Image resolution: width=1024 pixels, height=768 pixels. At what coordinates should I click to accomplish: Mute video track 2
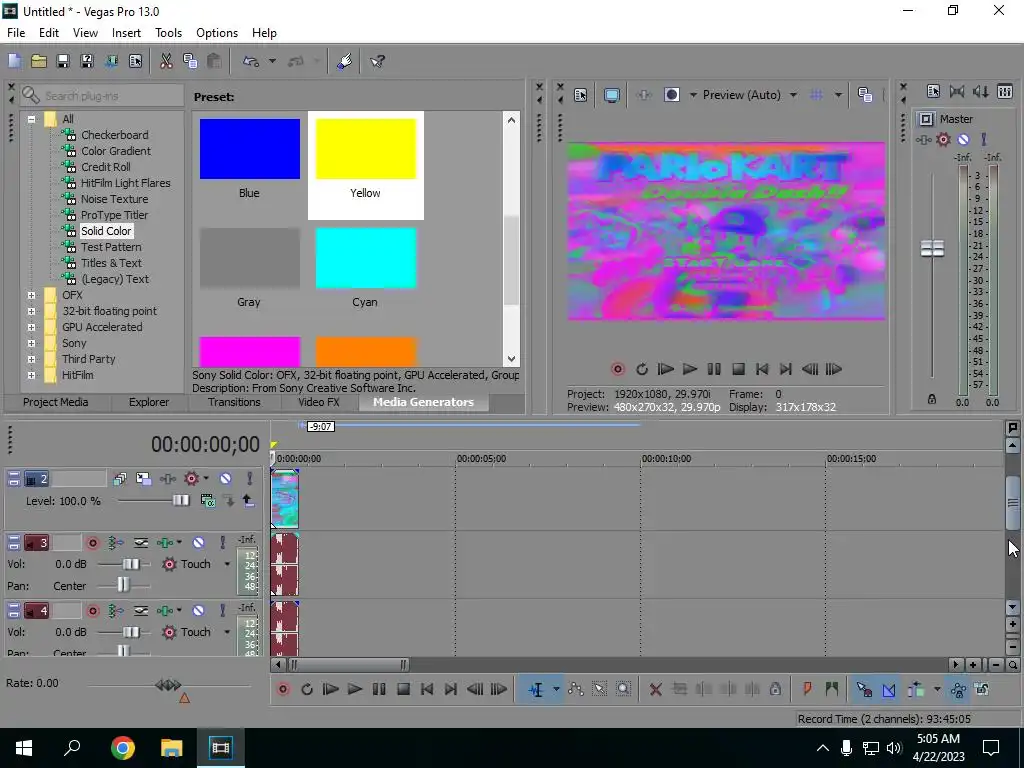point(225,479)
